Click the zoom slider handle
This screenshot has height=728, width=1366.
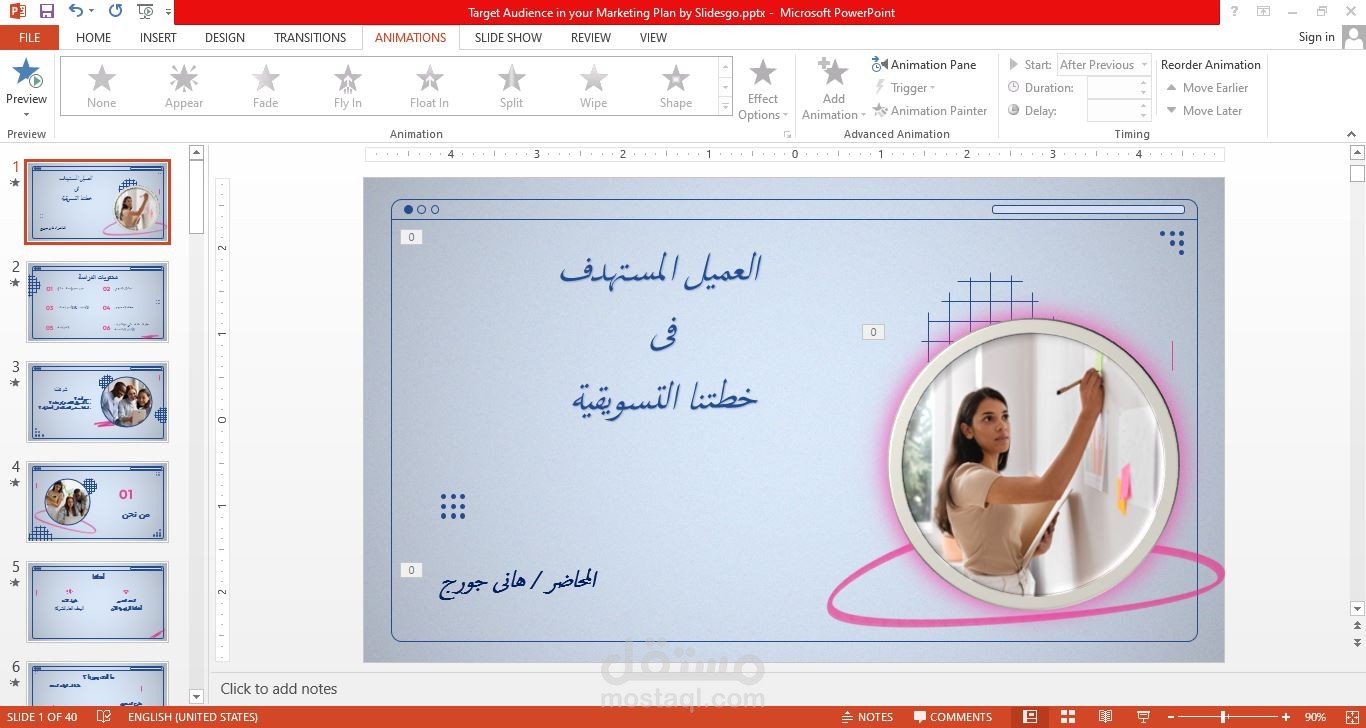[x=1223, y=717]
